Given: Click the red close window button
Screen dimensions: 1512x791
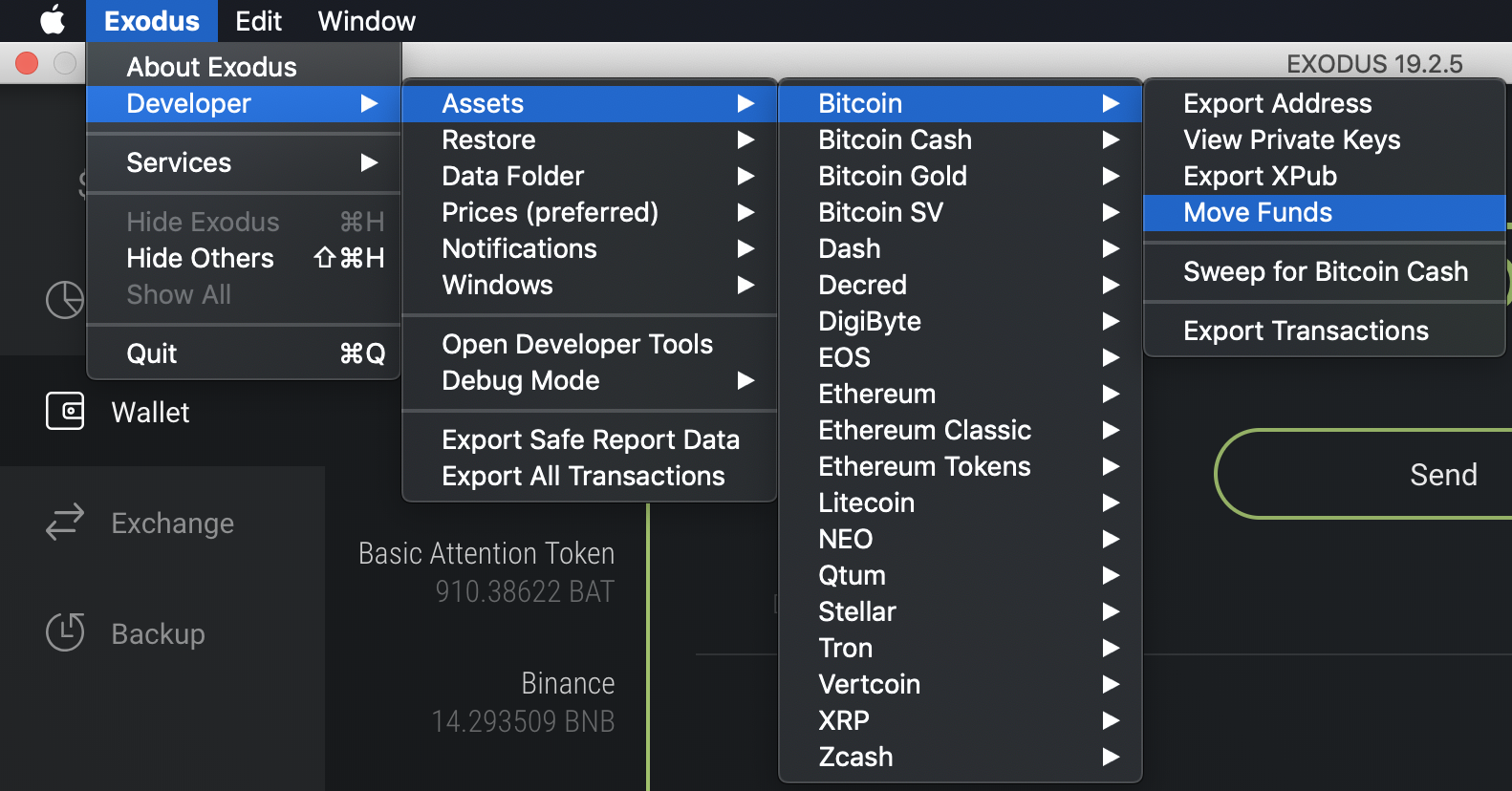Looking at the screenshot, I should point(27,63).
